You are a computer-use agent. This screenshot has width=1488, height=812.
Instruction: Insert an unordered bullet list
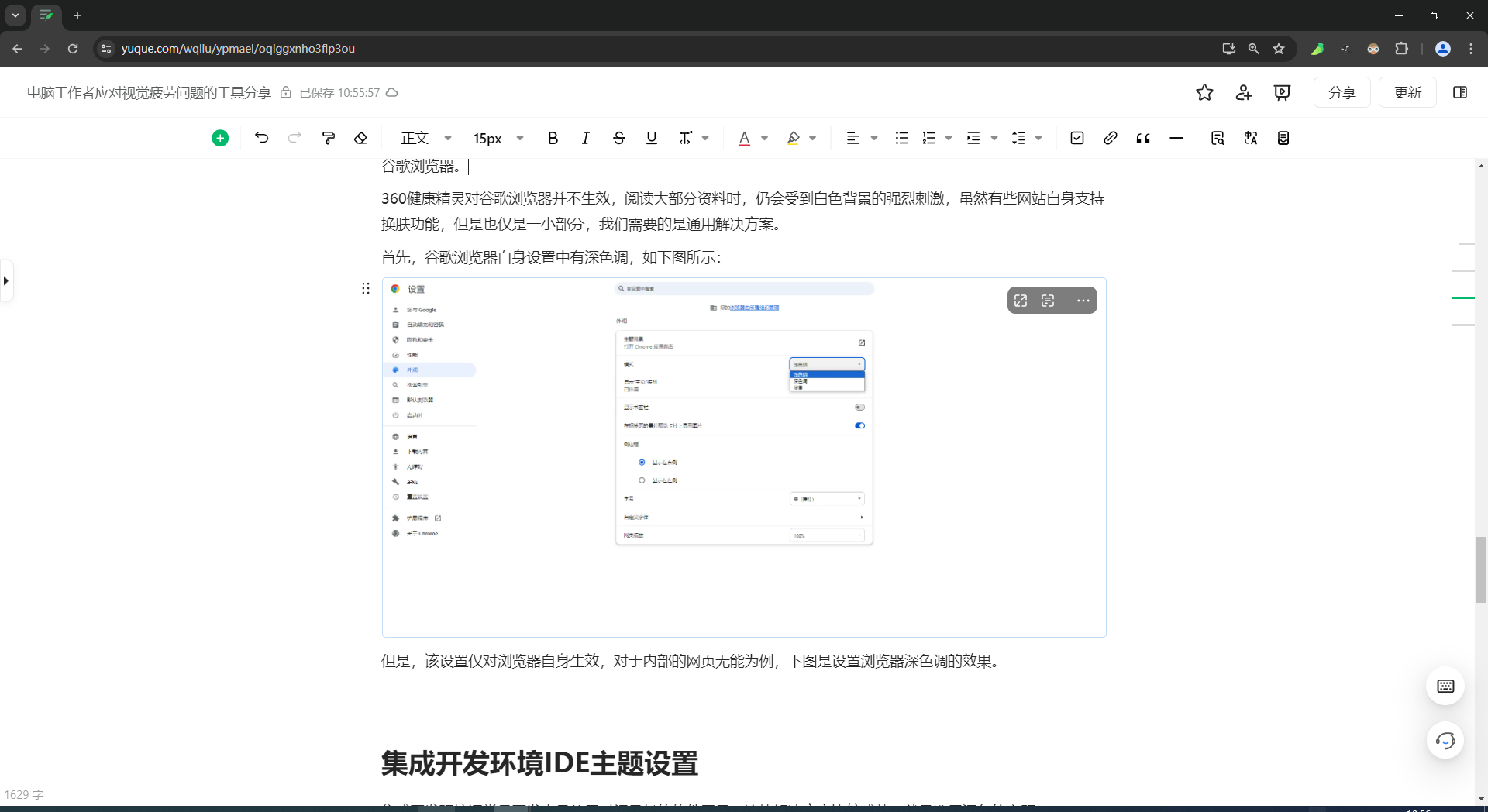pyautogui.click(x=901, y=138)
